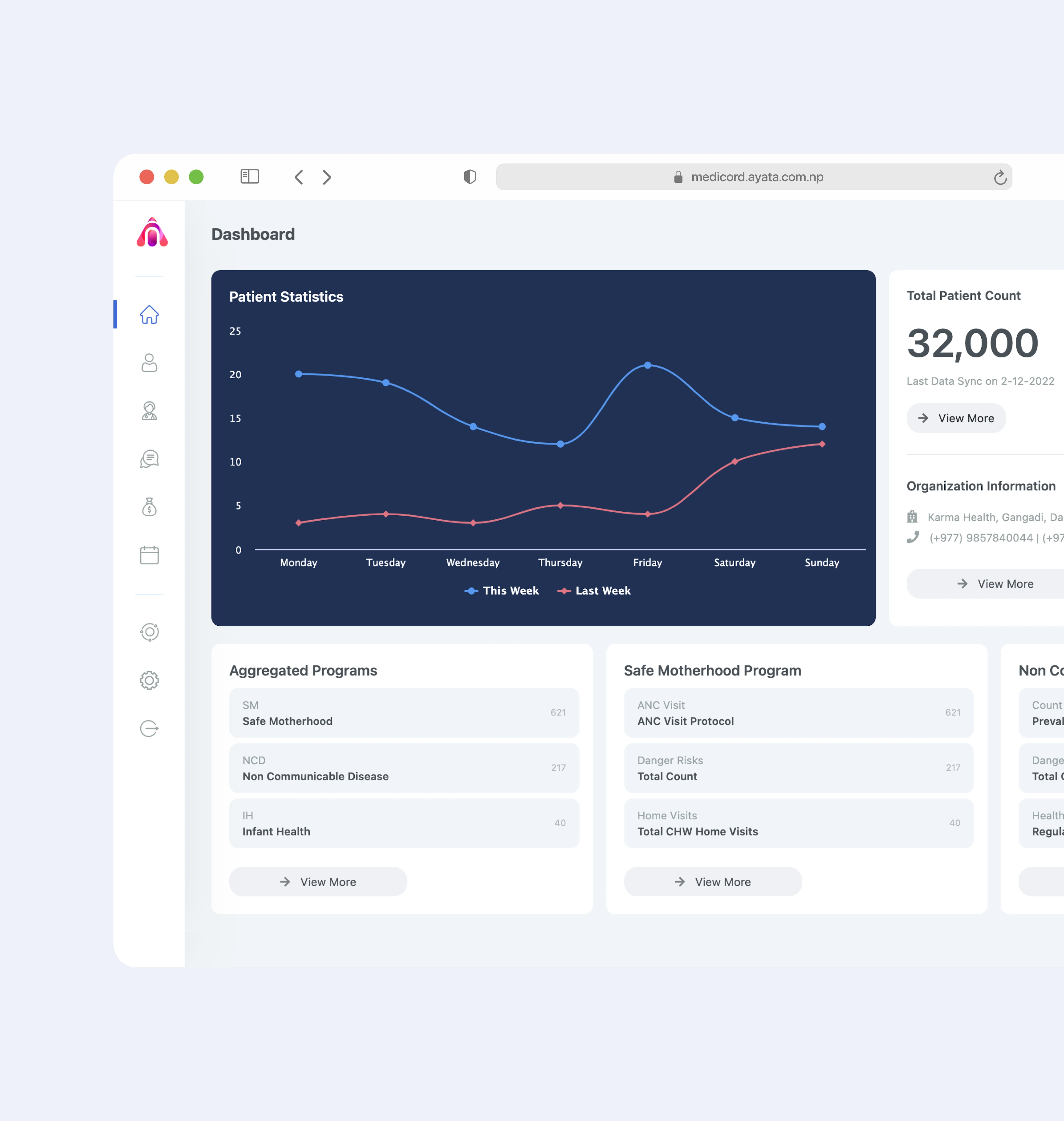Reload the page with the refresh icon

pos(1000,178)
